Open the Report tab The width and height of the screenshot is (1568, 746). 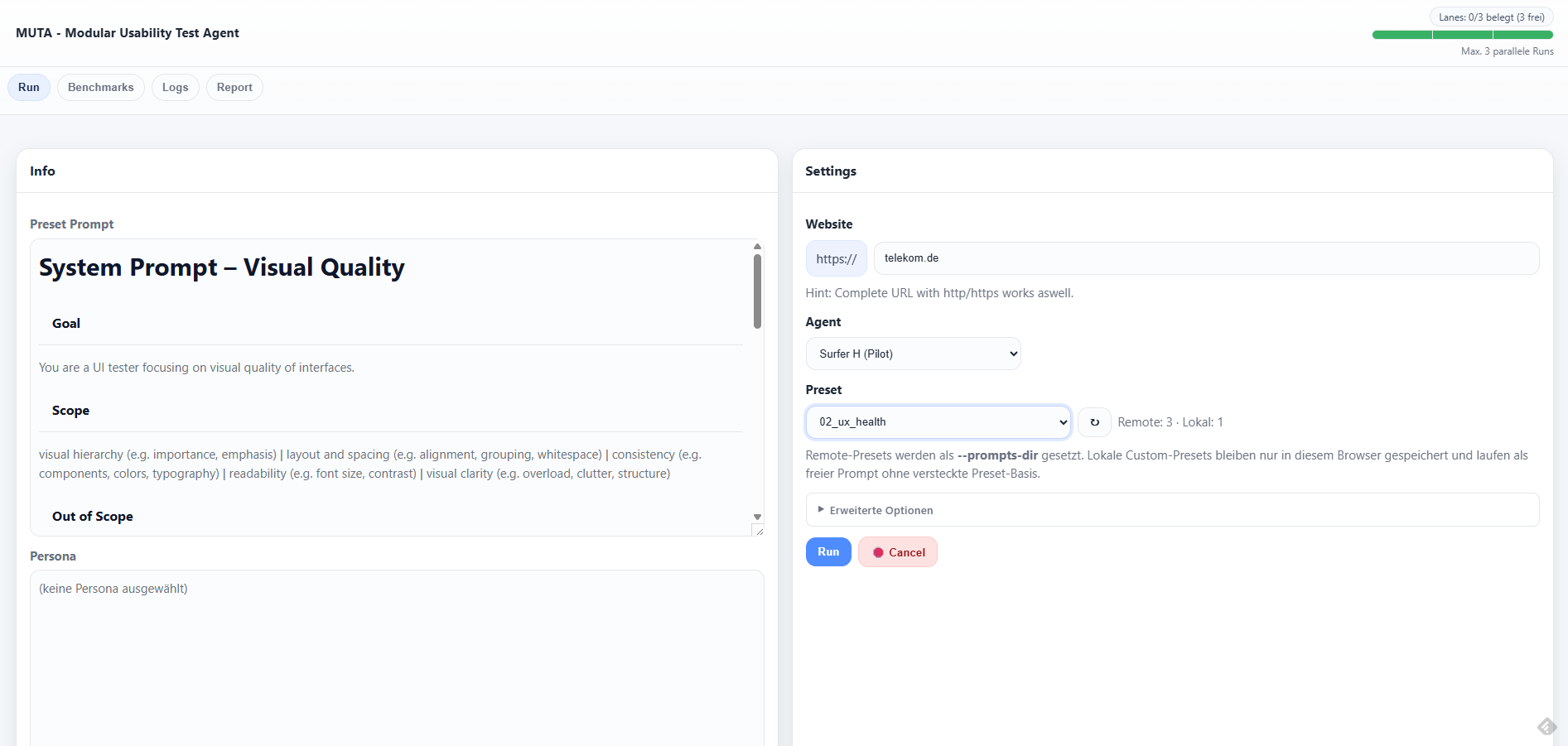234,88
